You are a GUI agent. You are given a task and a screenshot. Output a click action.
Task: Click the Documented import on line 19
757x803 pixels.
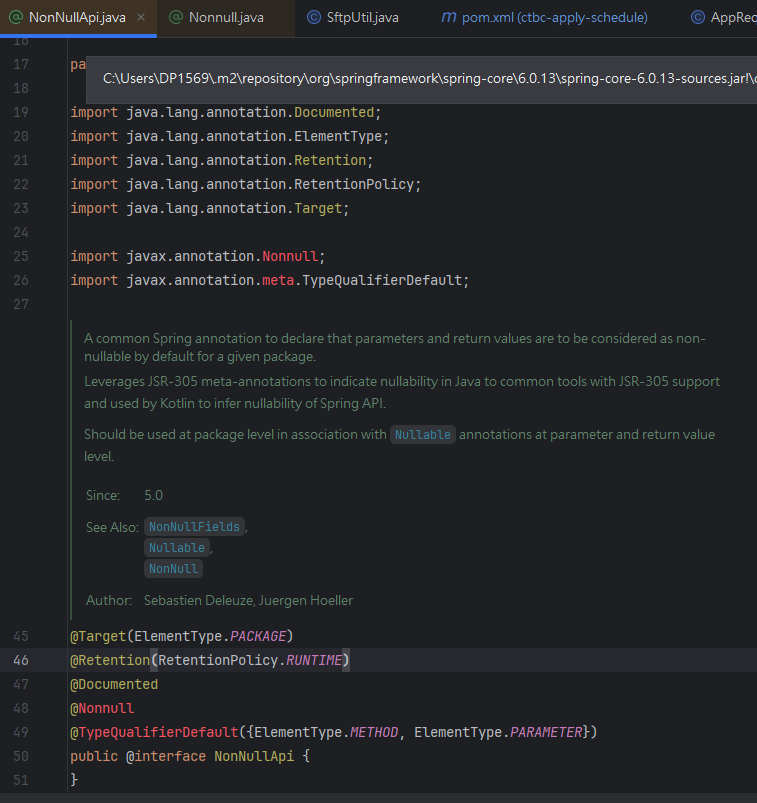point(334,112)
